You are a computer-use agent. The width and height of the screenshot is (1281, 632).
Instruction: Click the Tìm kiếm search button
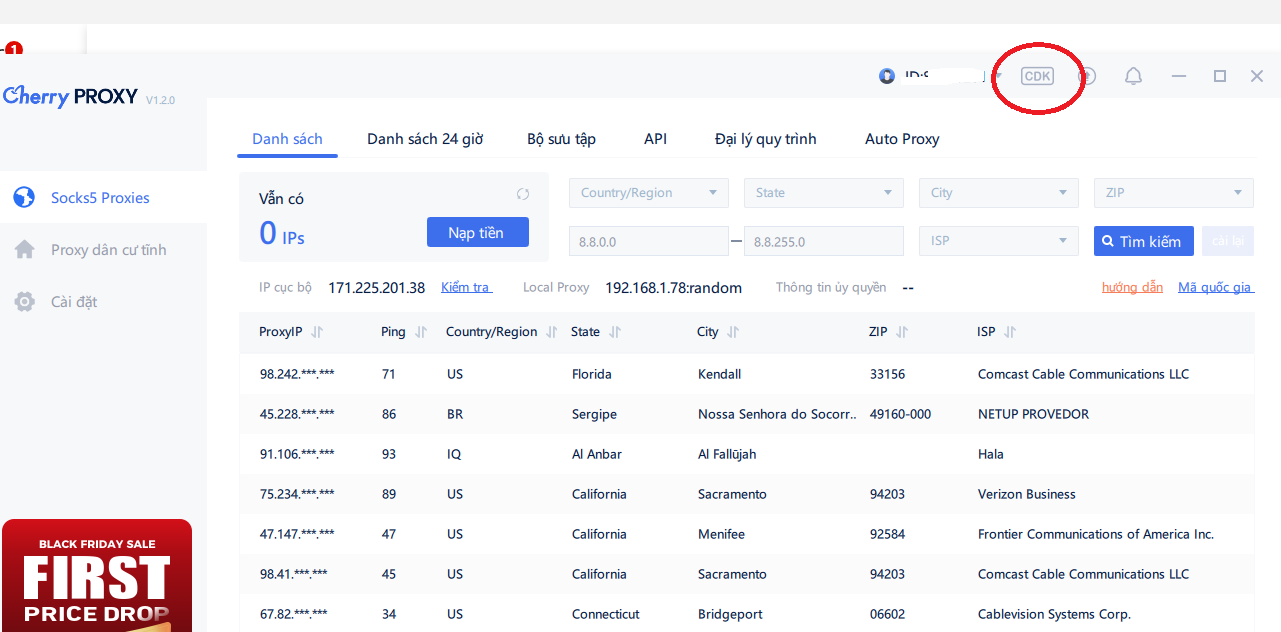[x=1143, y=241]
